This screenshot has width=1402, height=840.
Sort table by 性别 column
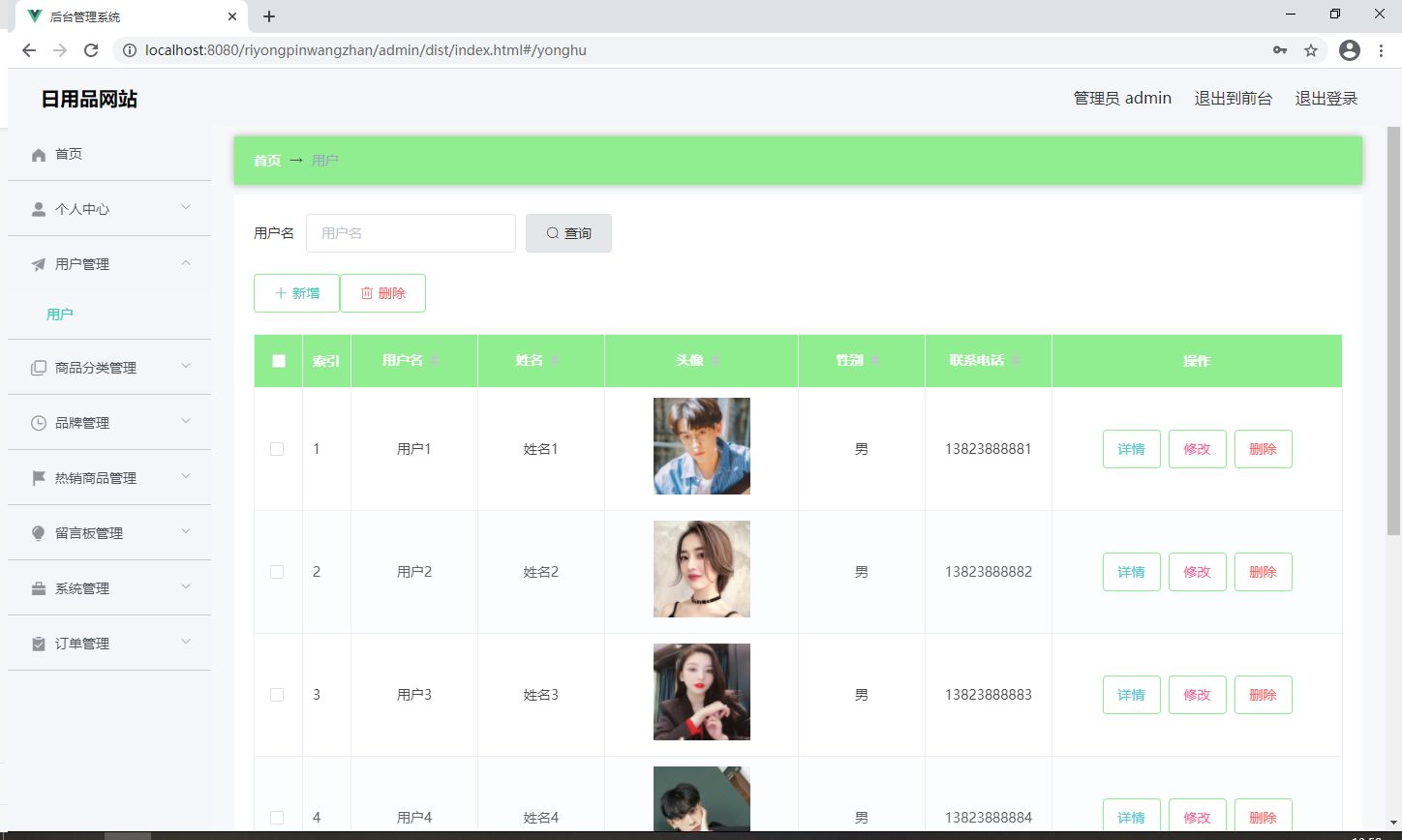(x=875, y=360)
